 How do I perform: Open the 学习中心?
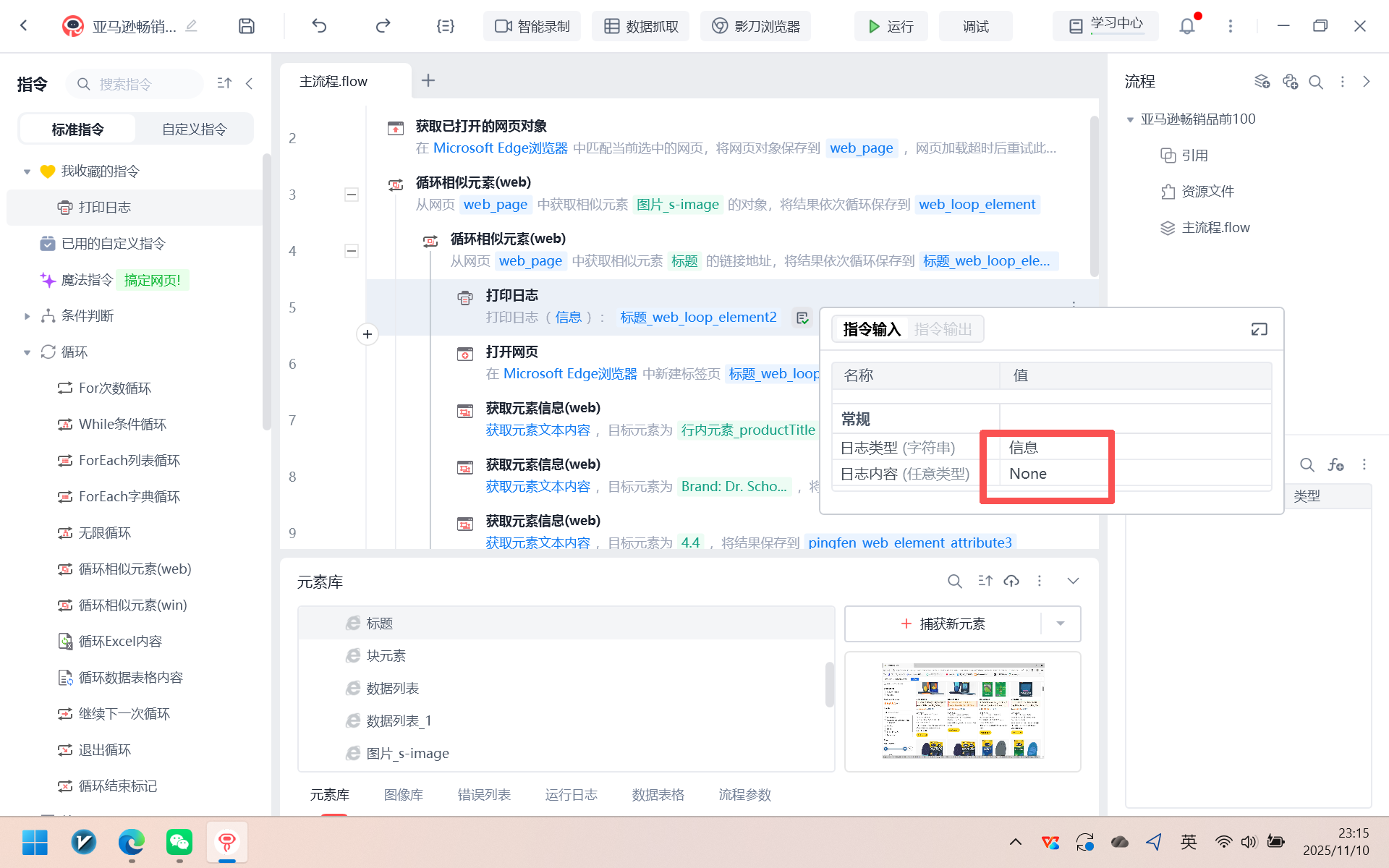[x=1105, y=26]
